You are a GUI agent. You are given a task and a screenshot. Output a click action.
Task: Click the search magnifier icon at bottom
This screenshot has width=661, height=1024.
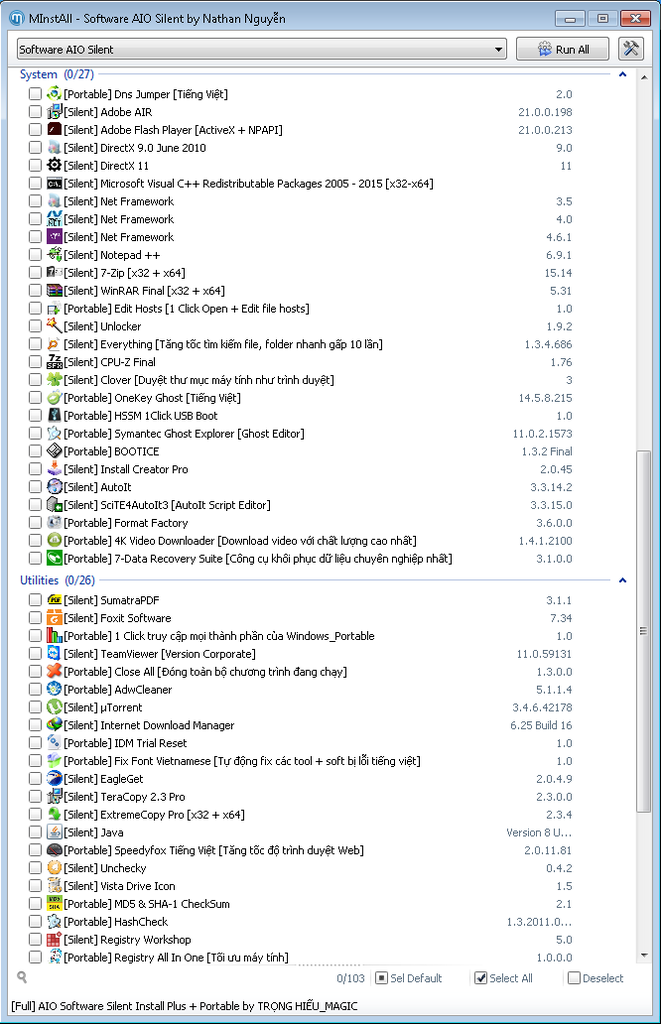tap(22, 978)
